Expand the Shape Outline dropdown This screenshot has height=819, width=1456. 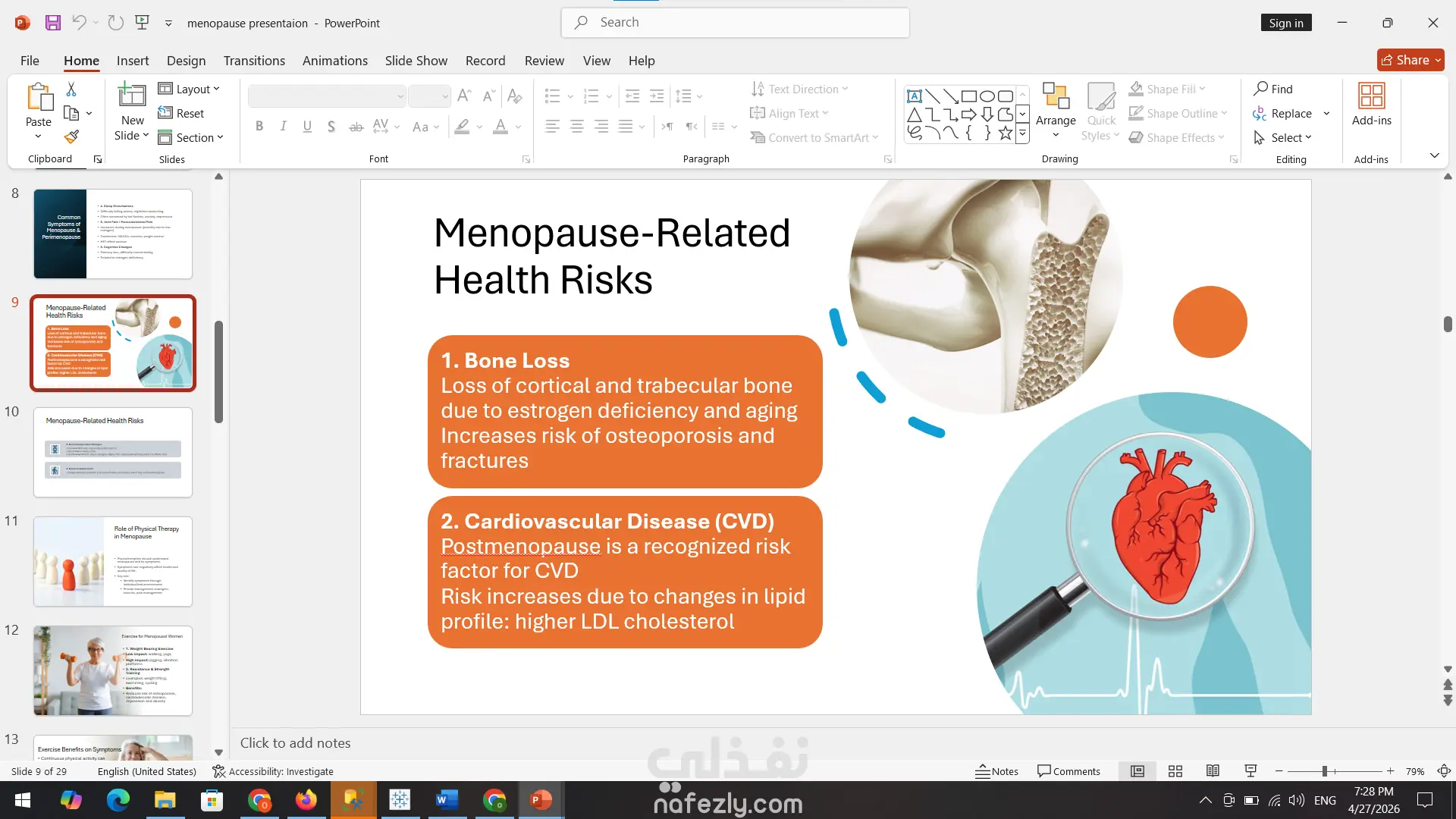1178,113
